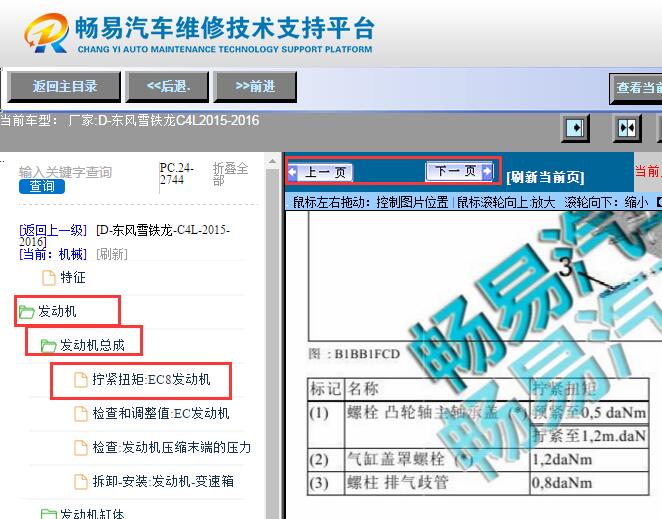Viewport: 662px width, 519px height.
Task: Click 刷新当前页 to refresh the page
Action: tap(545, 177)
